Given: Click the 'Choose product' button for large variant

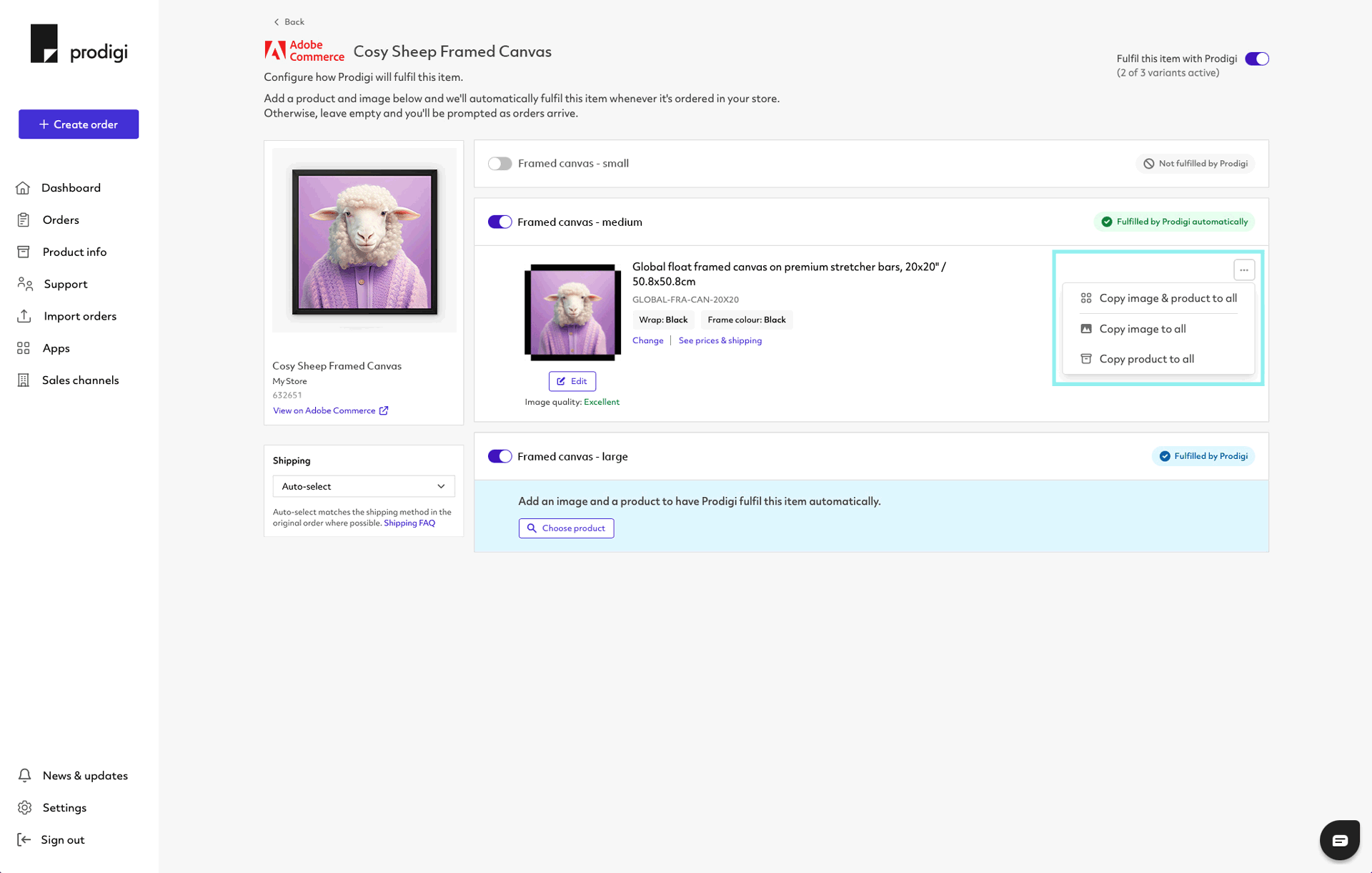Looking at the screenshot, I should pos(566,528).
